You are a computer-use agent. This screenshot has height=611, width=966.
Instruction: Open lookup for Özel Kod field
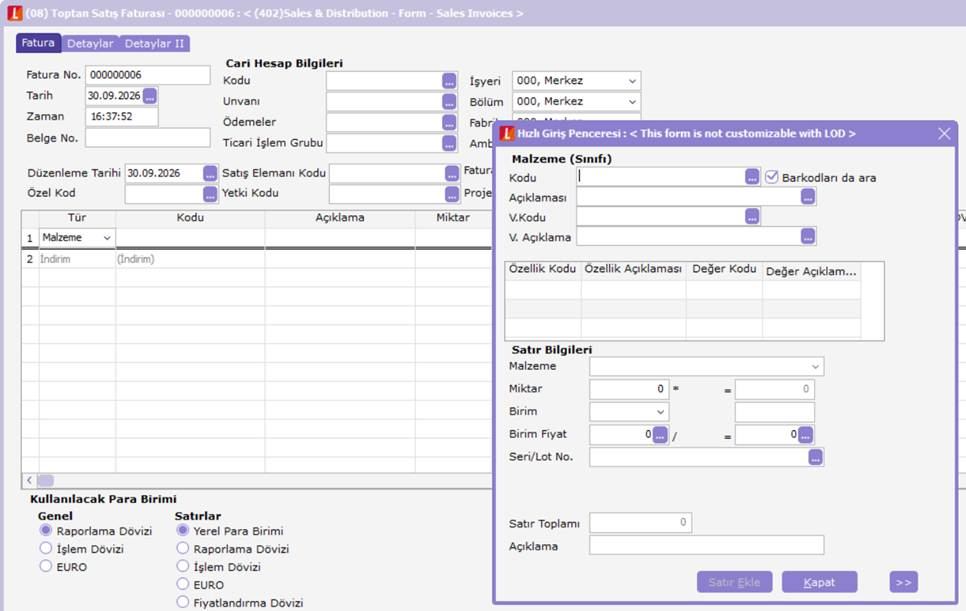click(210, 193)
